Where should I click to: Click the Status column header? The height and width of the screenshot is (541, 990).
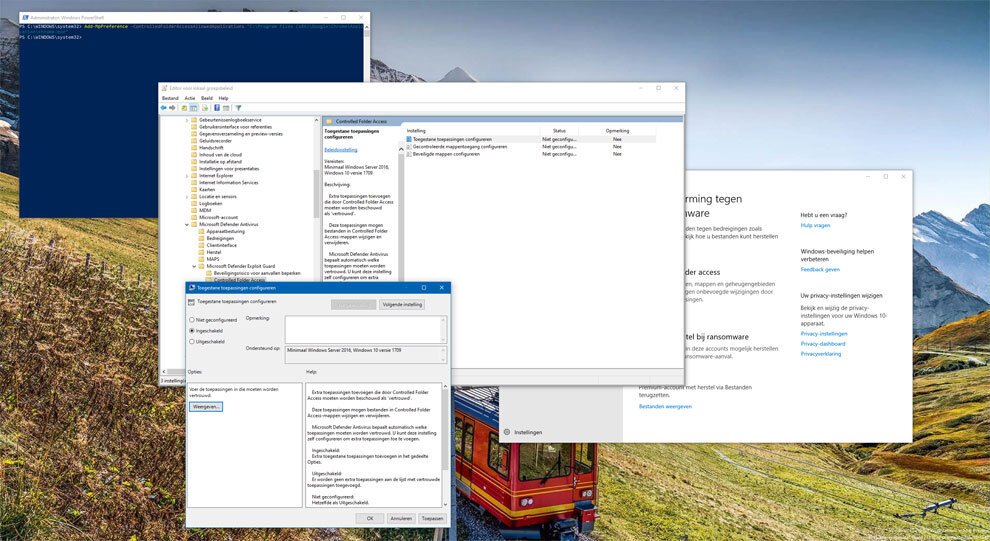559,131
